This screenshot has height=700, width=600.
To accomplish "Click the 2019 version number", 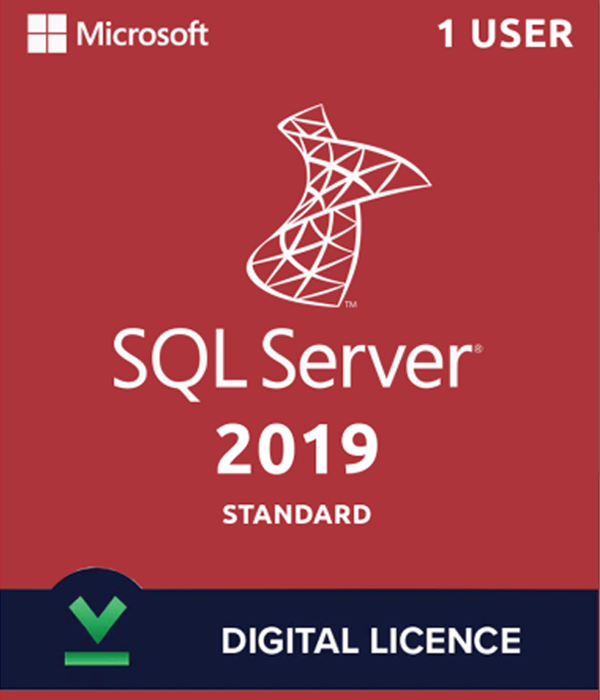I will coord(297,449).
